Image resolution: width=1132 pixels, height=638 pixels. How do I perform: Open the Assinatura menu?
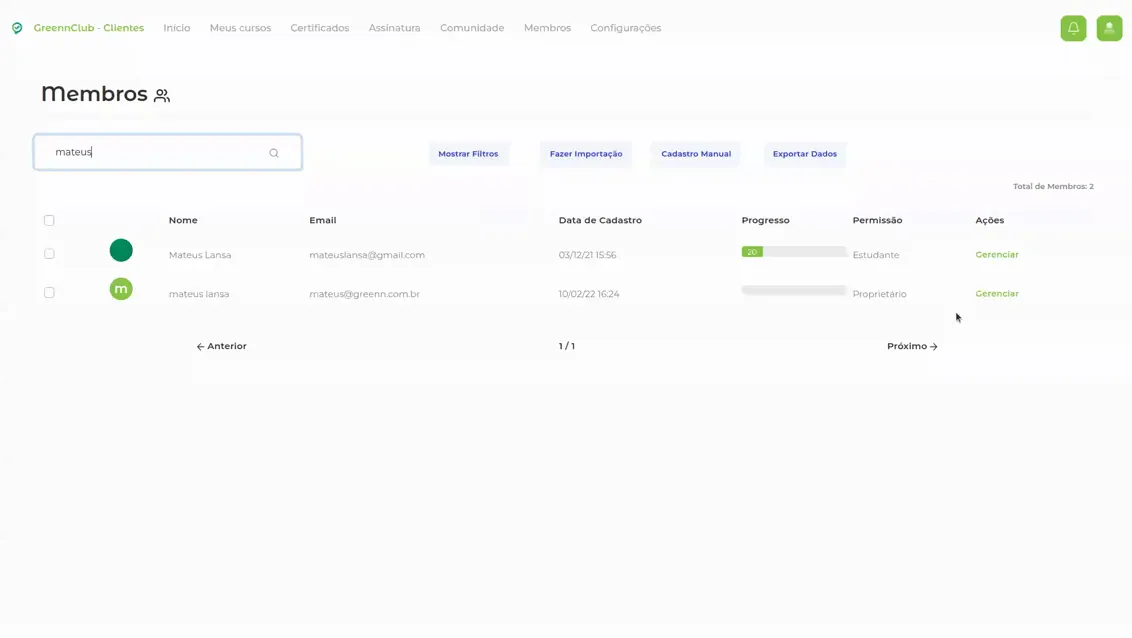(394, 28)
